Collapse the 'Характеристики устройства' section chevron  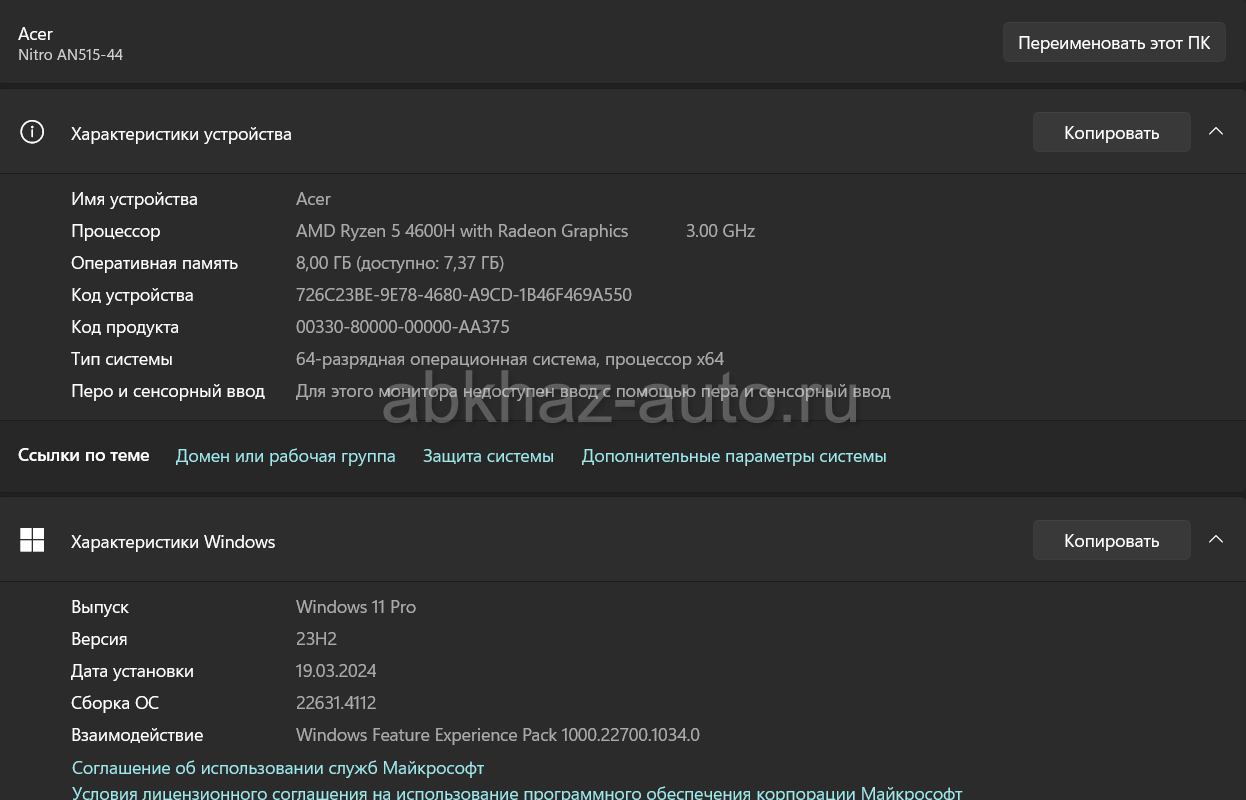point(1216,132)
